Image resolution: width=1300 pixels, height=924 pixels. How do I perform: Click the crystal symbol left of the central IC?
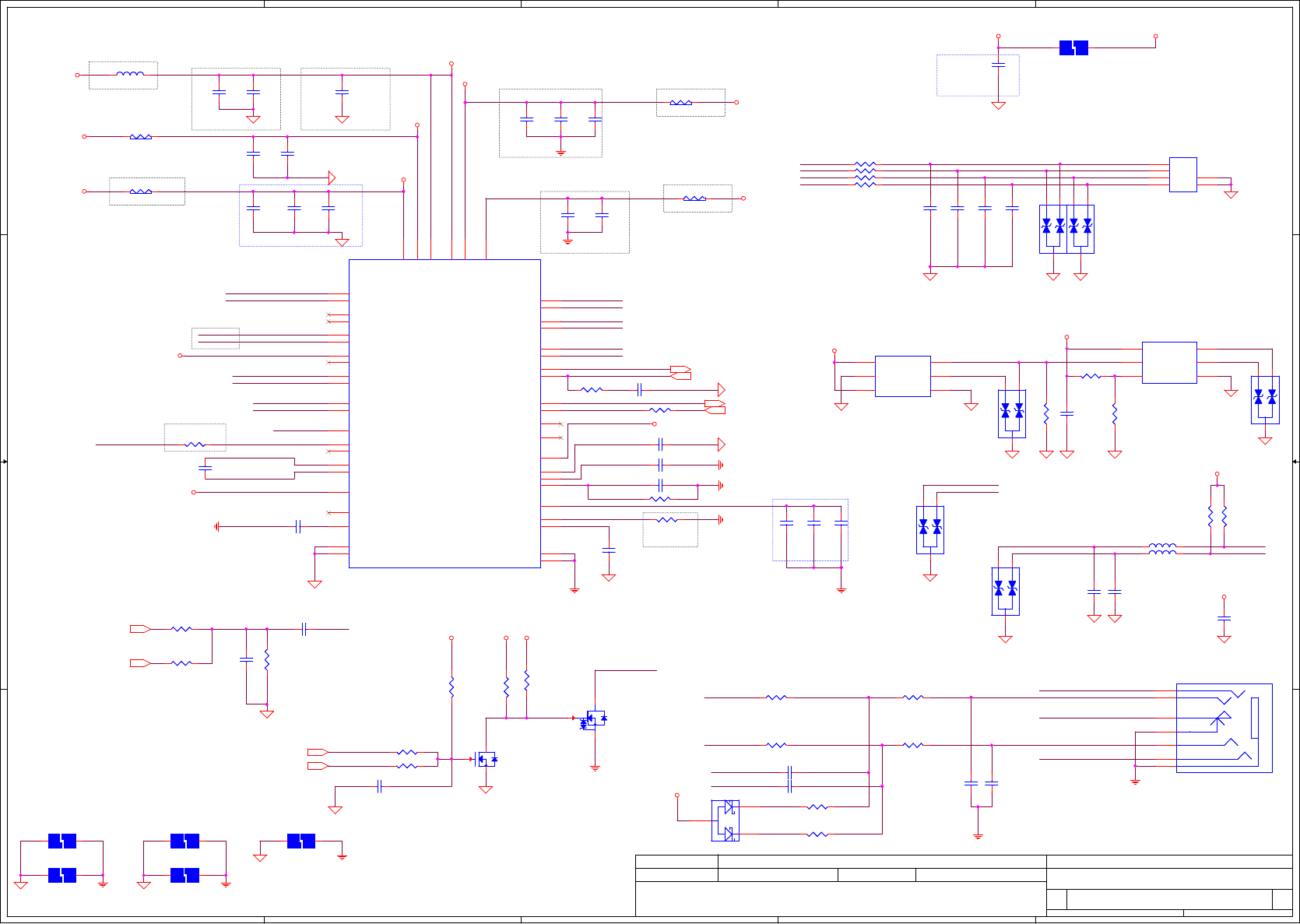[x=206, y=469]
